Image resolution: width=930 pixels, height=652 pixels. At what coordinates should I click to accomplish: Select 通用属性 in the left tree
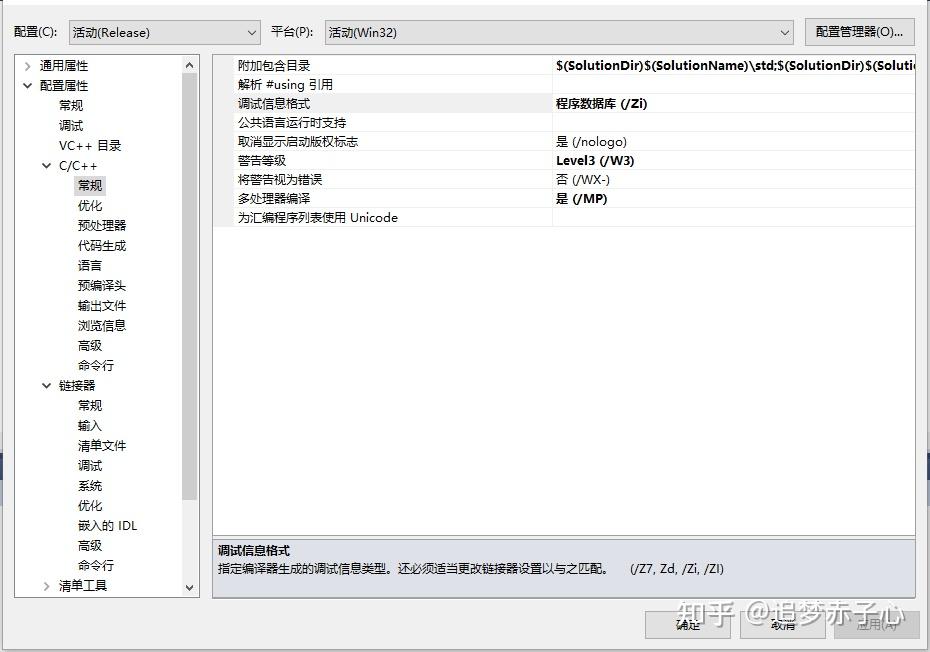[63, 65]
